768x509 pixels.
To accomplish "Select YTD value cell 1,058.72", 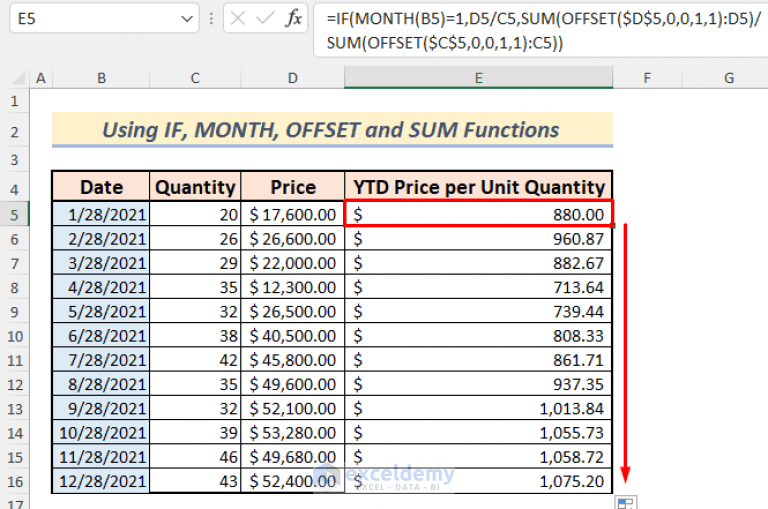I will pyautogui.click(x=479, y=457).
